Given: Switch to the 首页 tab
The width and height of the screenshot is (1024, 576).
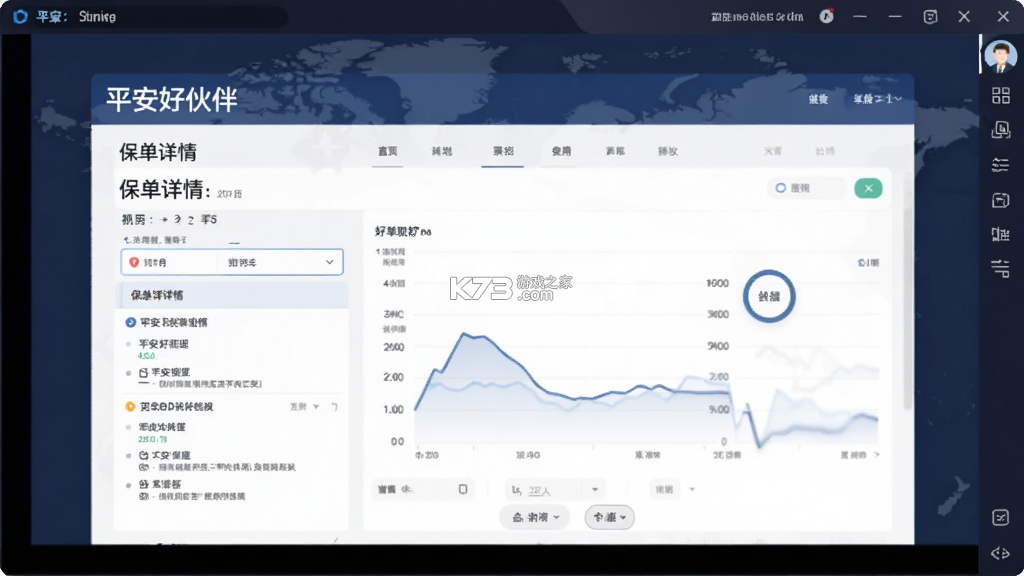Looking at the screenshot, I should (387, 151).
